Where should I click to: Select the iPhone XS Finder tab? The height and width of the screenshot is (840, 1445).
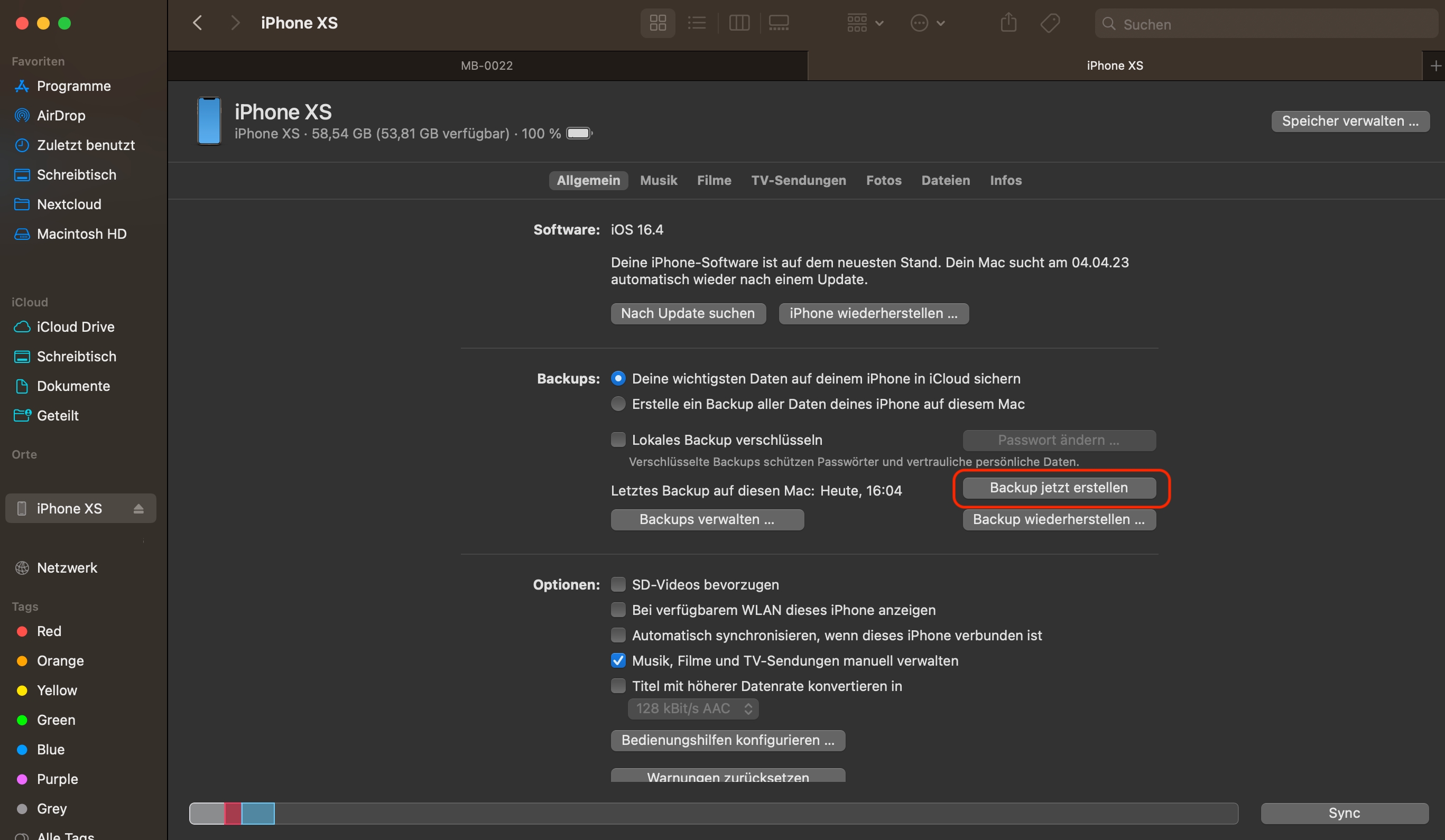pyautogui.click(x=1115, y=66)
